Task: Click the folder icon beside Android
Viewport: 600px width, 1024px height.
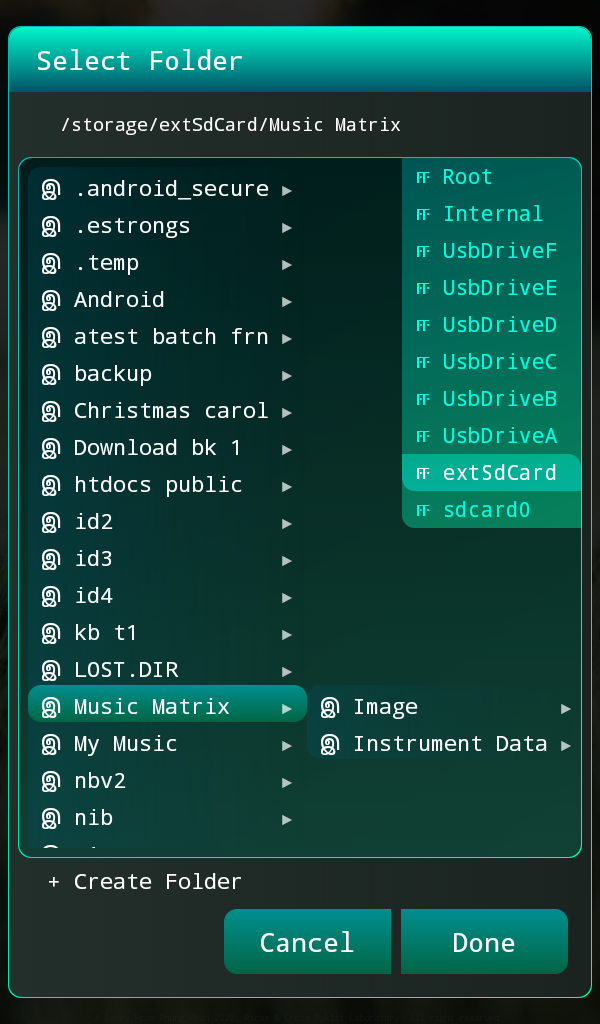Action: coord(51,301)
